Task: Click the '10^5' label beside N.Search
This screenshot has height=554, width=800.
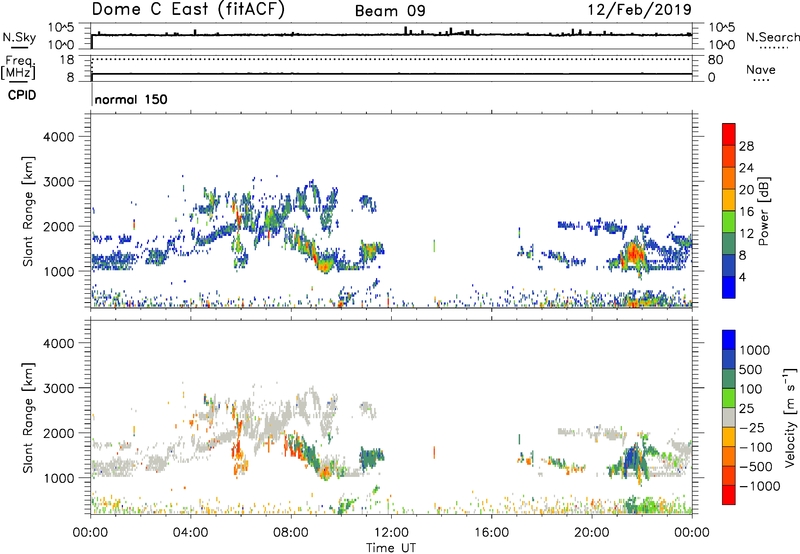Action: 722,27
